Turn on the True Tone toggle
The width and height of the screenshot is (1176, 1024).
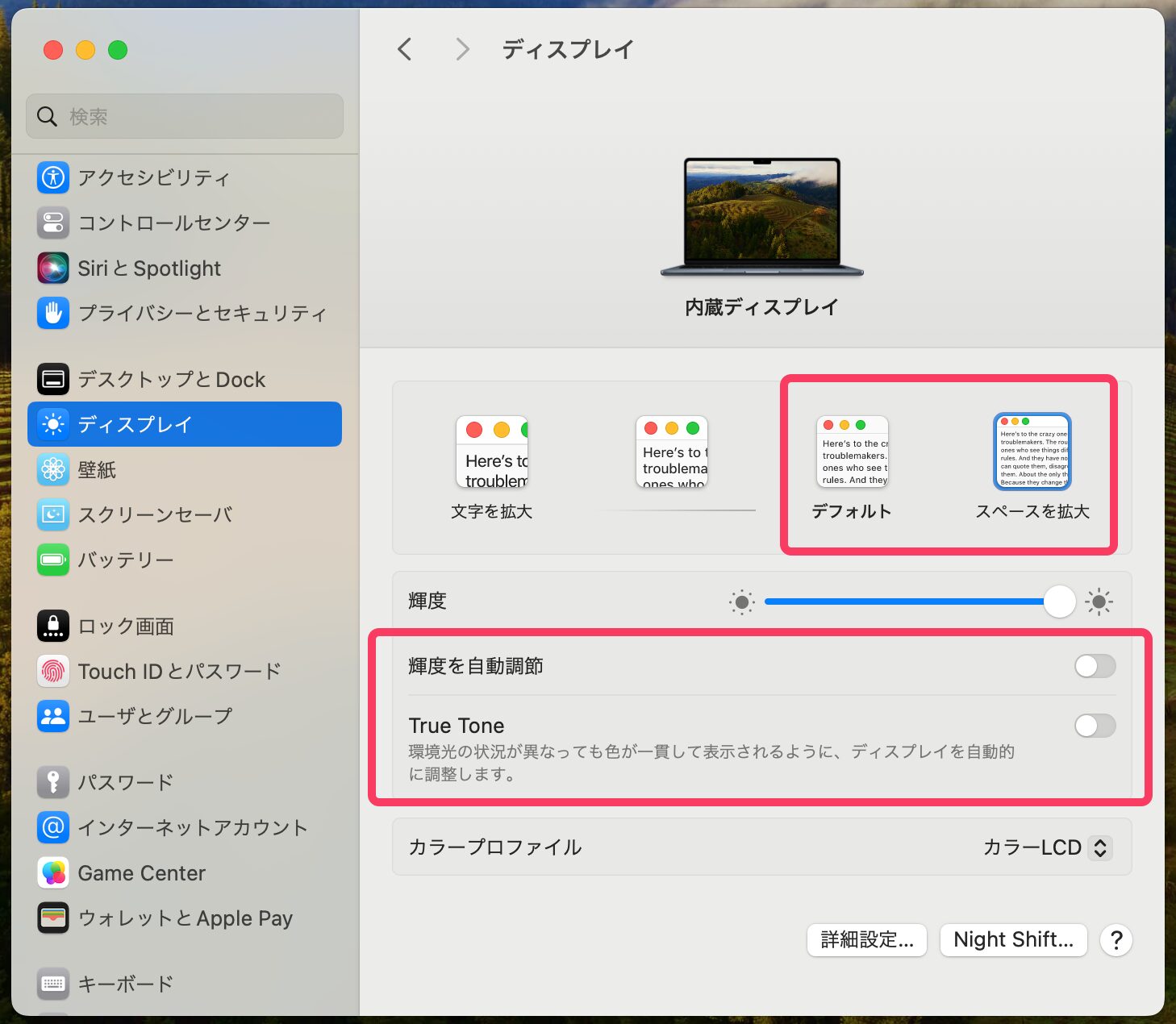click(x=1095, y=726)
